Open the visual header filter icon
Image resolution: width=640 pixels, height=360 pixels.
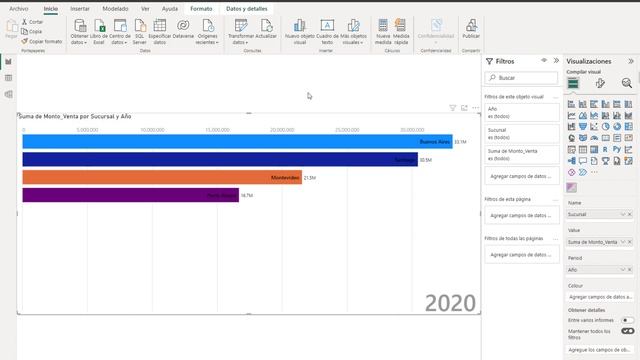coord(452,108)
